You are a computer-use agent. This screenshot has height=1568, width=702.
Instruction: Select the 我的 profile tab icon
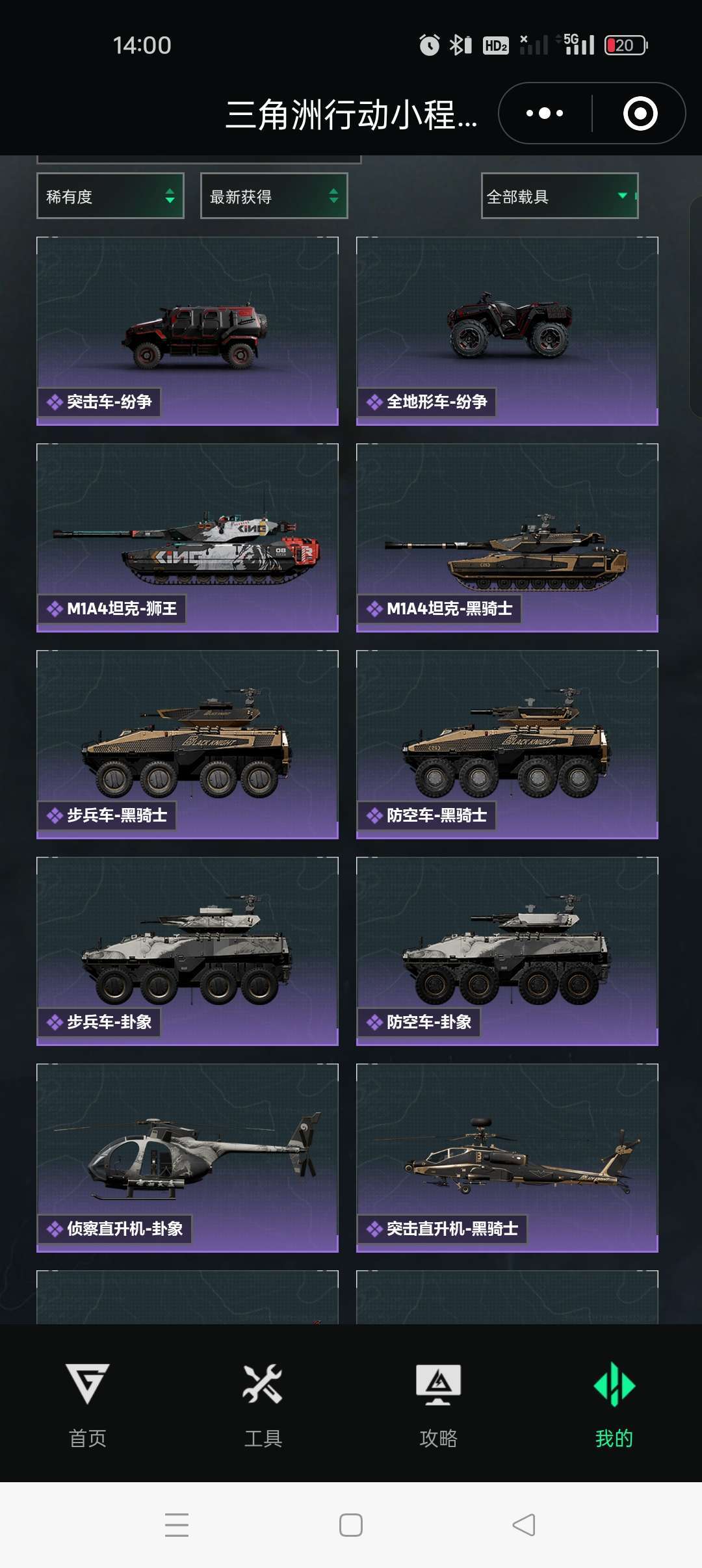(x=614, y=1385)
